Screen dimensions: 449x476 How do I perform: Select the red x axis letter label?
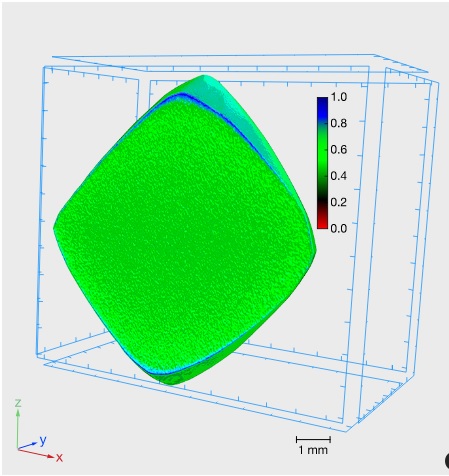click(59, 458)
